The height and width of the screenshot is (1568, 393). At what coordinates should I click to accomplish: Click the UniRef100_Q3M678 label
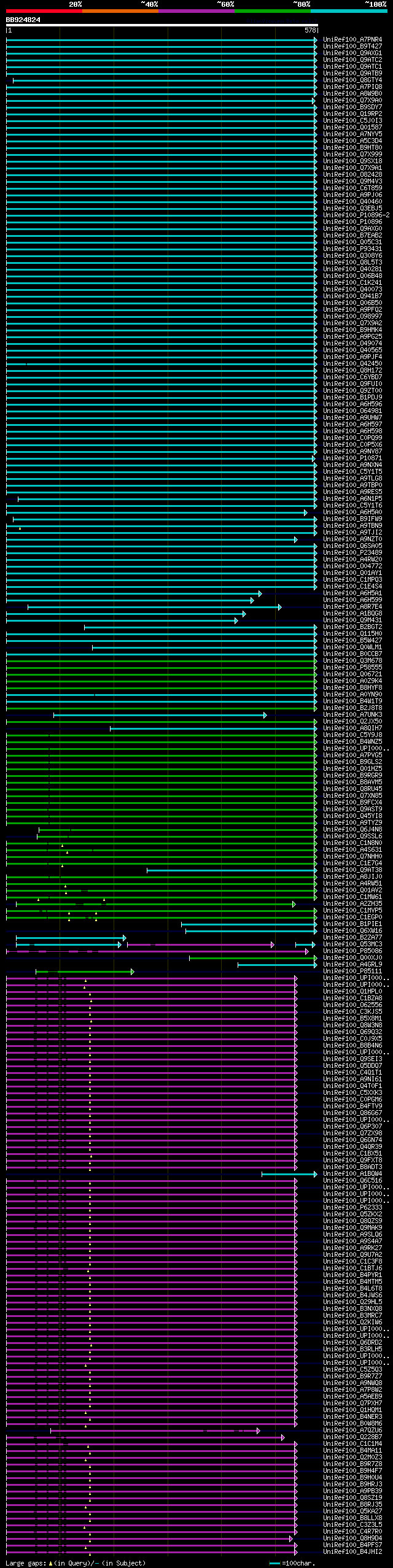click(x=352, y=661)
